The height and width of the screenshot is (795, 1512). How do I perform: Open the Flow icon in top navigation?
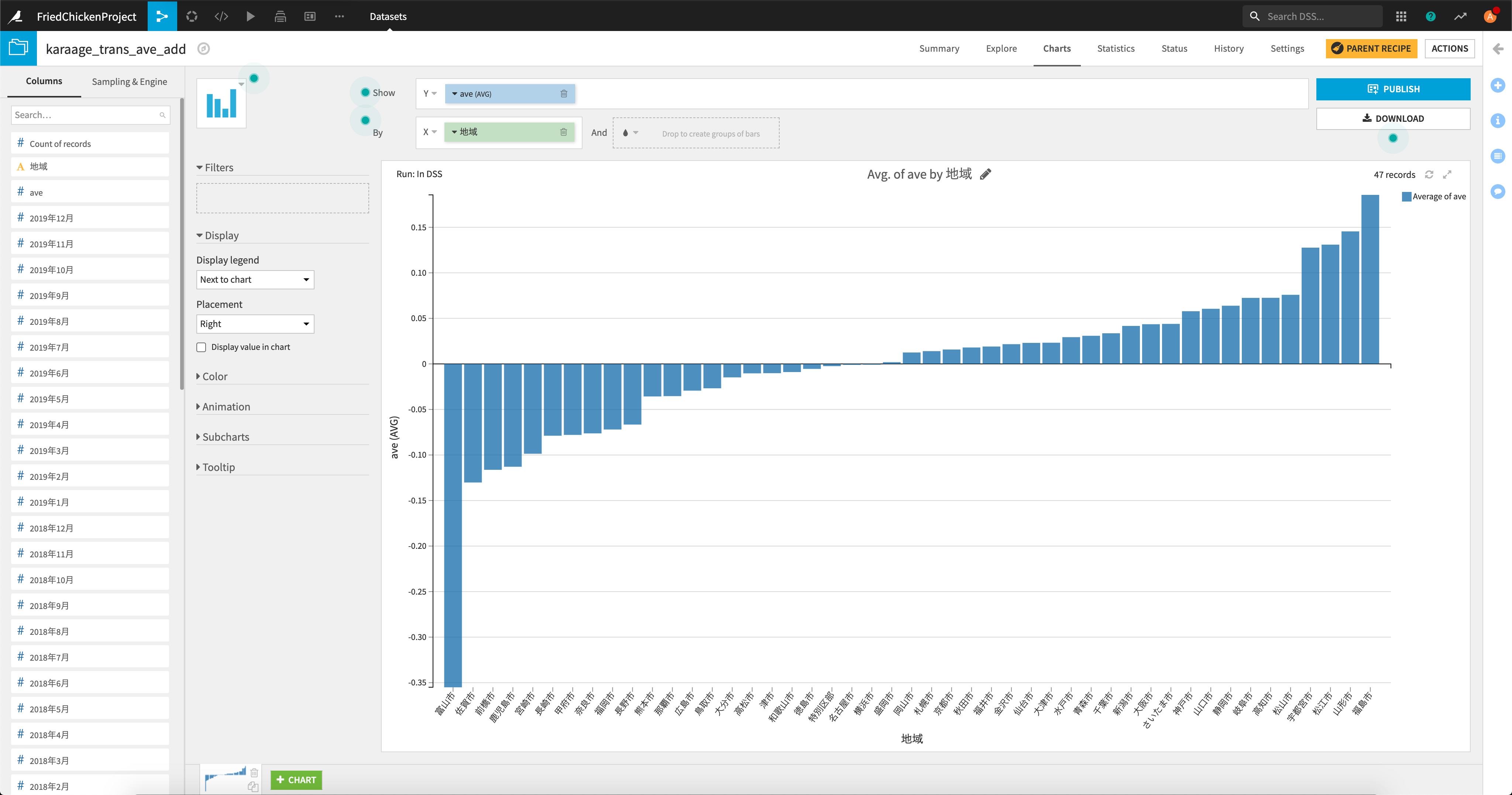click(x=162, y=16)
